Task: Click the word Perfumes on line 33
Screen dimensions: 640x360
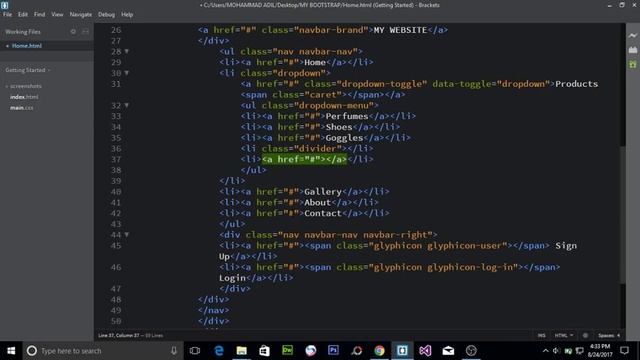Action: (x=347, y=116)
